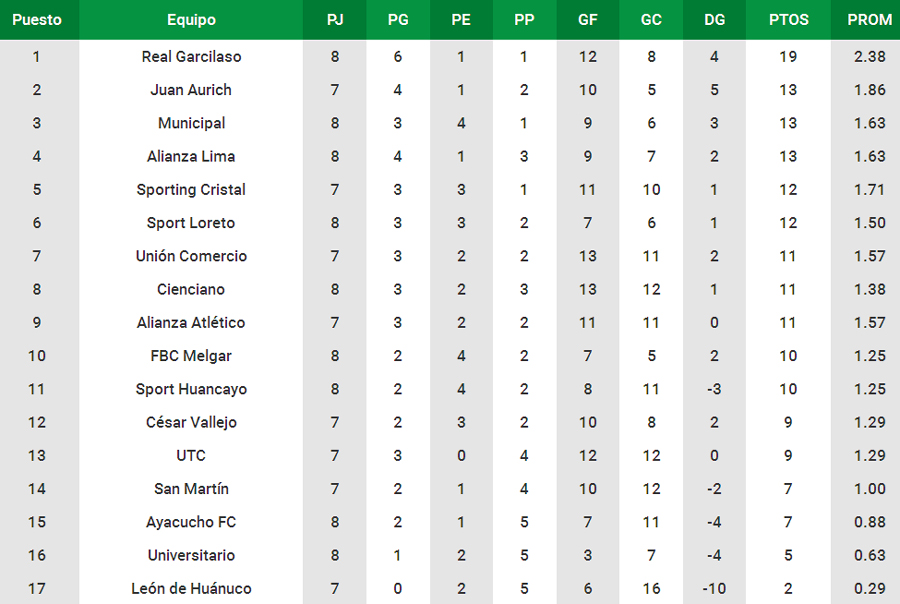
Task: Select the PTOS column header
Action: pos(788,20)
